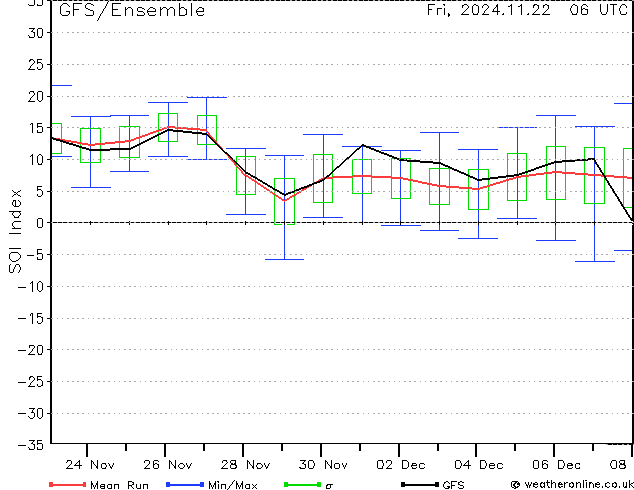The height and width of the screenshot is (490, 634).
Task: Click the '24 Nov' x-axis label
Action: tap(90, 465)
